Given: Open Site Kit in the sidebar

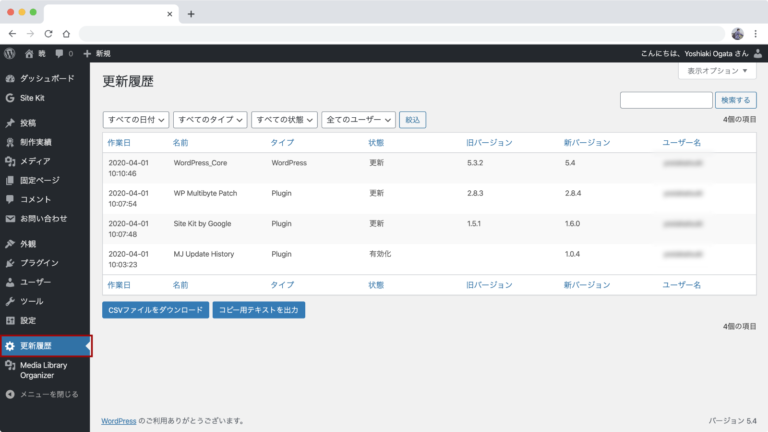Looking at the screenshot, I should pyautogui.click(x=32, y=98).
